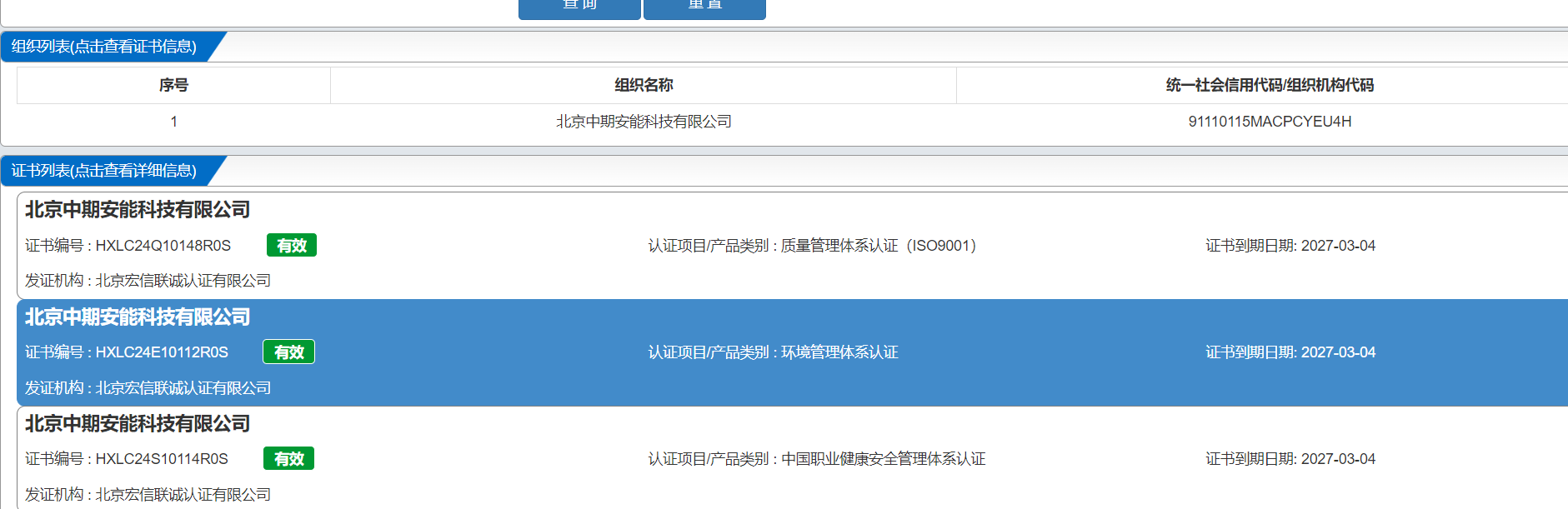Image resolution: width=1568 pixels, height=509 pixels.
Task: Click the 统一社会信用代码/组织机构代码 column header
Action: click(x=1270, y=85)
